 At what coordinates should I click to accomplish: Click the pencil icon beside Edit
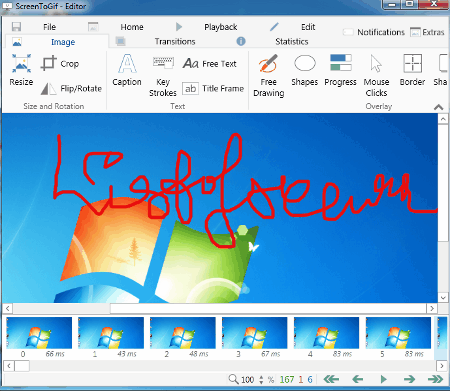tap(274, 27)
